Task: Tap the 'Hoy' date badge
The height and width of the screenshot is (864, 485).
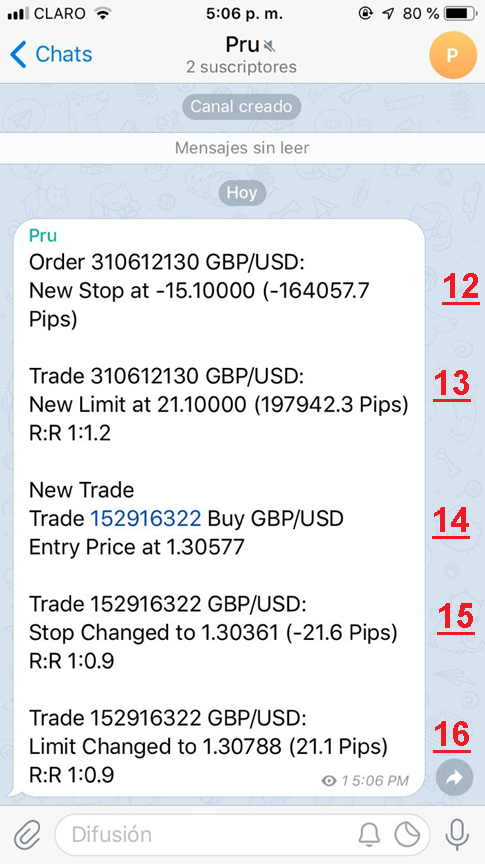Action: tap(242, 193)
